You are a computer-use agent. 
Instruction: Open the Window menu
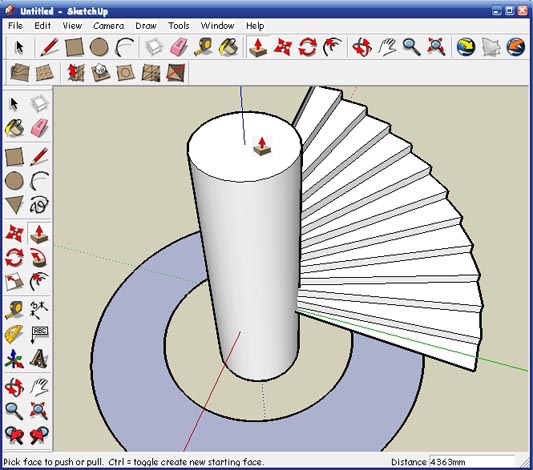click(217, 26)
